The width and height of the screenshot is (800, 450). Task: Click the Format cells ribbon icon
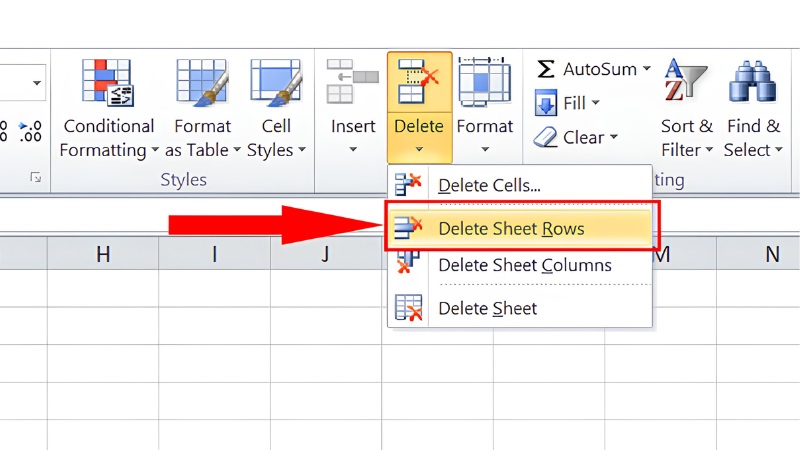tap(484, 82)
